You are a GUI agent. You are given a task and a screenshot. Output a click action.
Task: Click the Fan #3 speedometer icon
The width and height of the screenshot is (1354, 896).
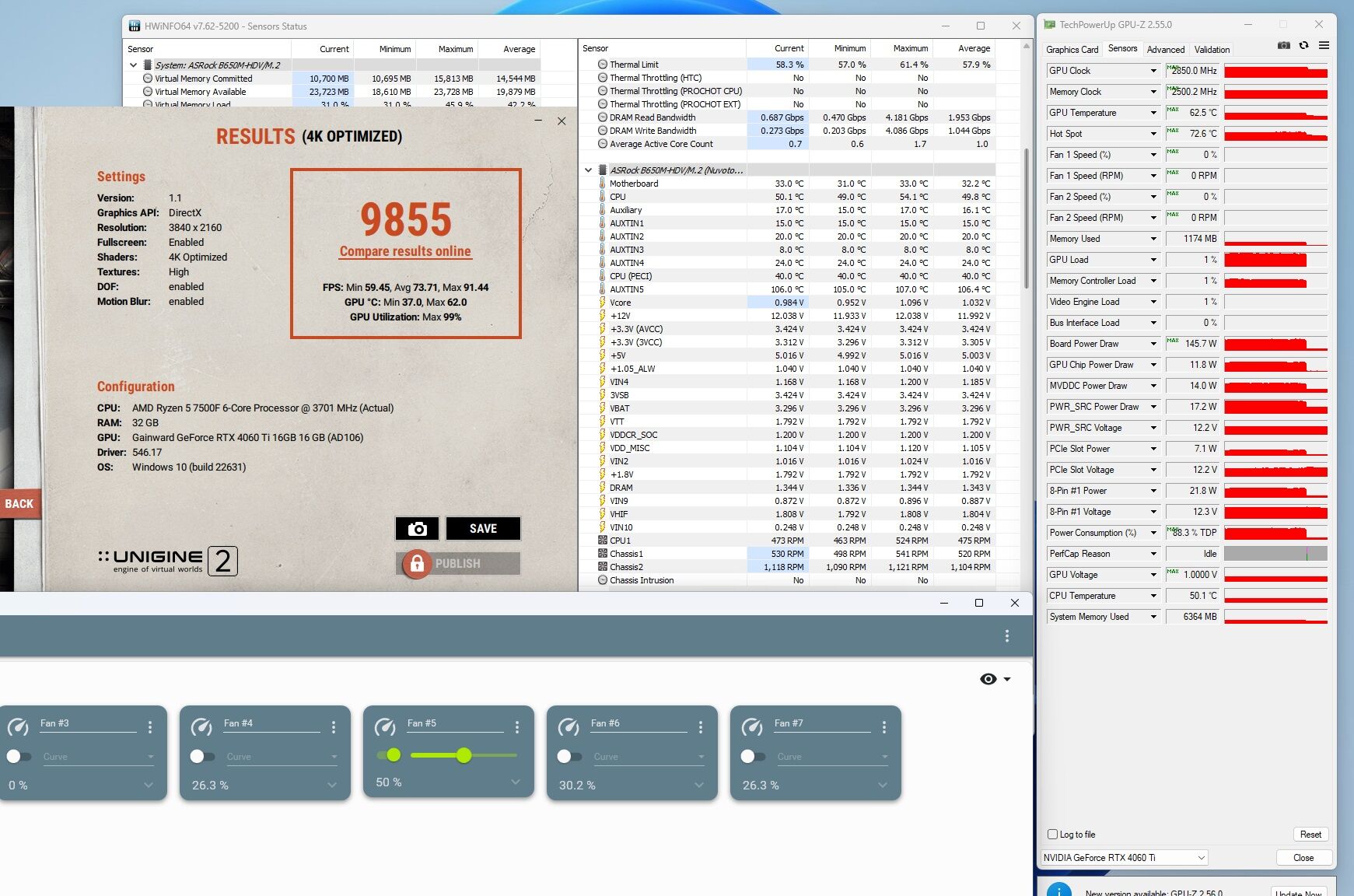pyautogui.click(x=18, y=727)
